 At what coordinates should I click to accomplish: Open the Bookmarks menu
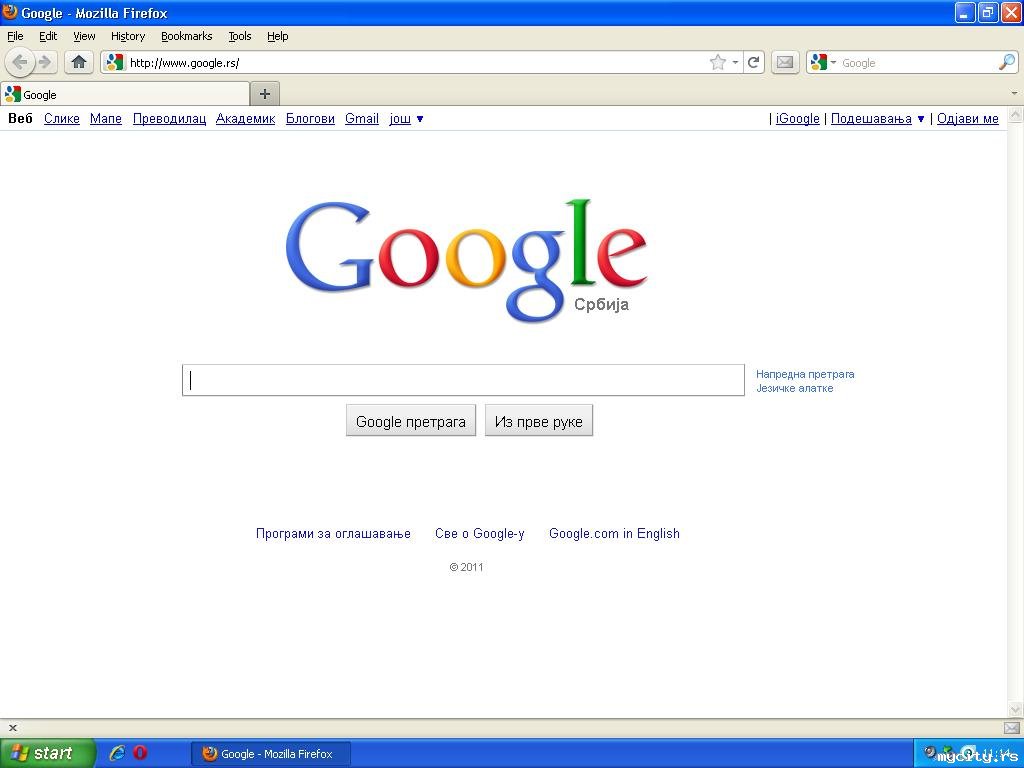coord(186,36)
